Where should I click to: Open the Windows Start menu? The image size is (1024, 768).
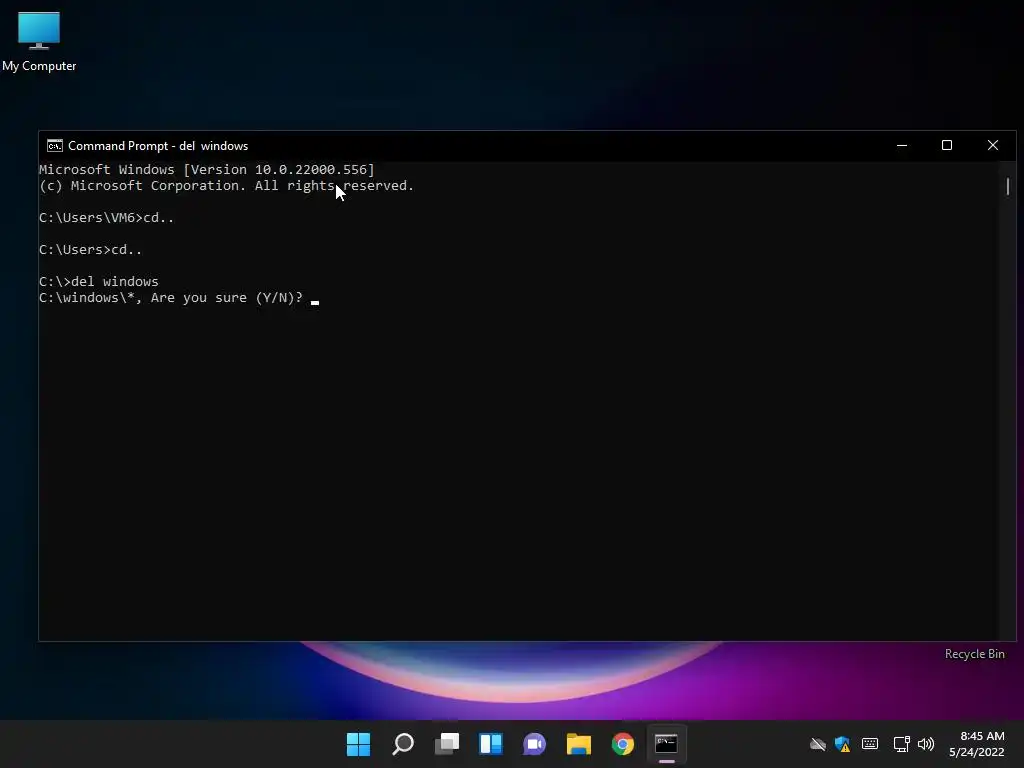(358, 744)
